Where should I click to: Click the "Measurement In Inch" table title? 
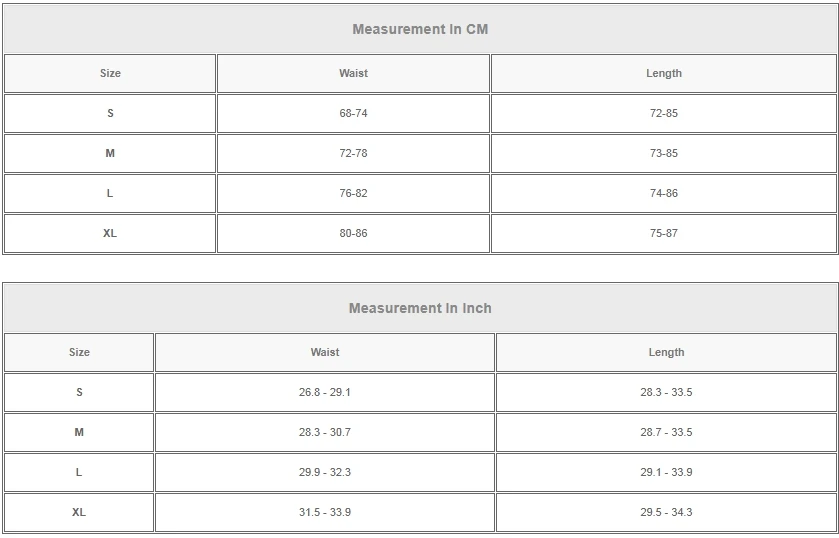(x=420, y=308)
